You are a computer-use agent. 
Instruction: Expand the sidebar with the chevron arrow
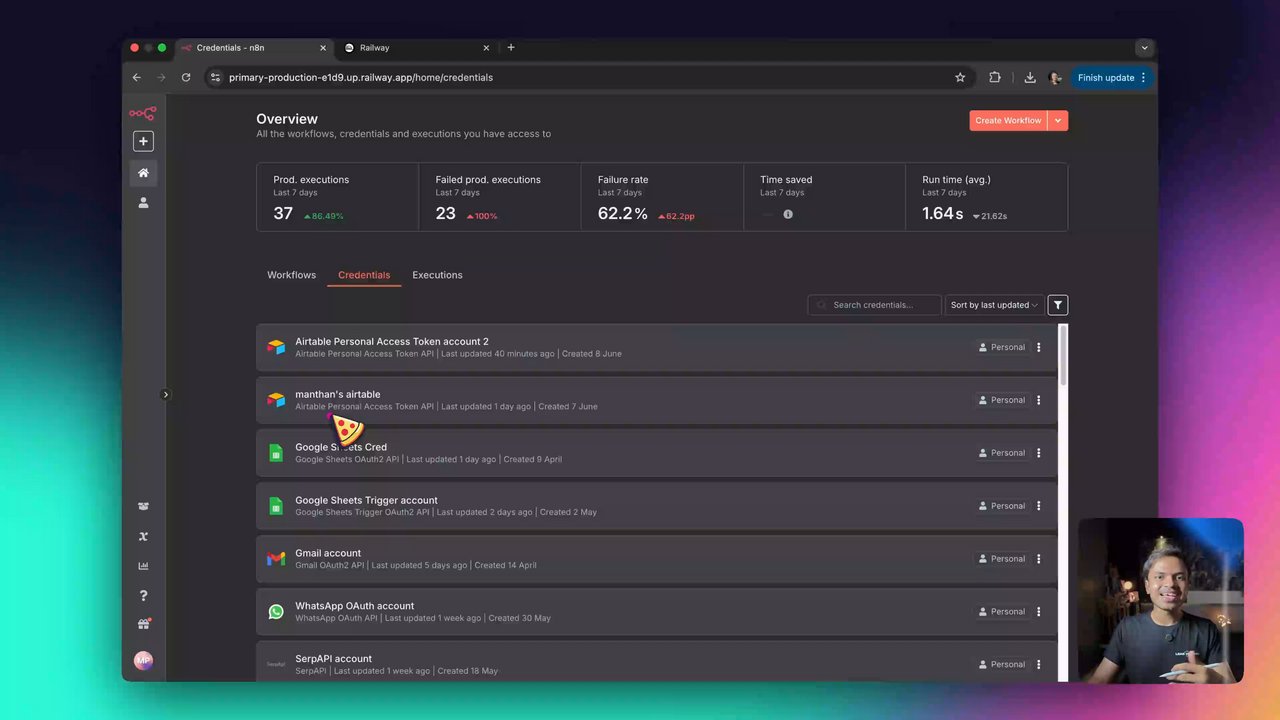pyautogui.click(x=166, y=394)
